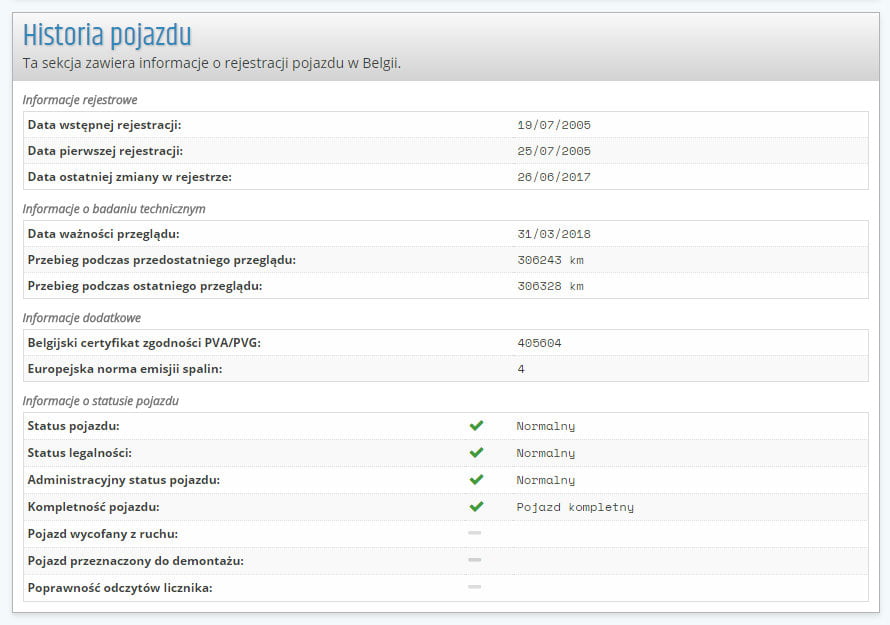Click the gray dash for Pojazd wycofany z ruchu
Viewport: 890px width, 625px height.
click(x=475, y=534)
